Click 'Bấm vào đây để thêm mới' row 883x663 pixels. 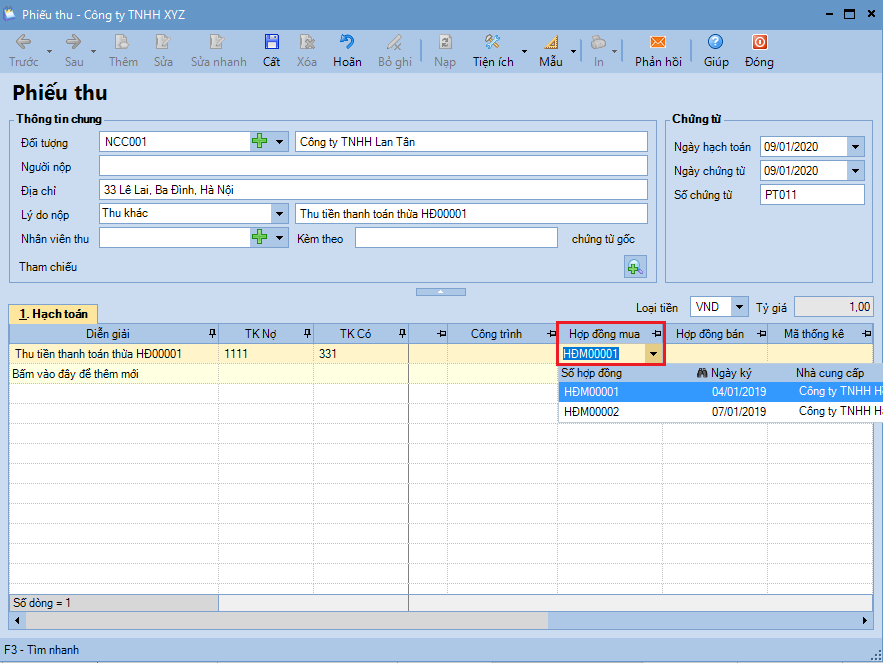pos(75,374)
